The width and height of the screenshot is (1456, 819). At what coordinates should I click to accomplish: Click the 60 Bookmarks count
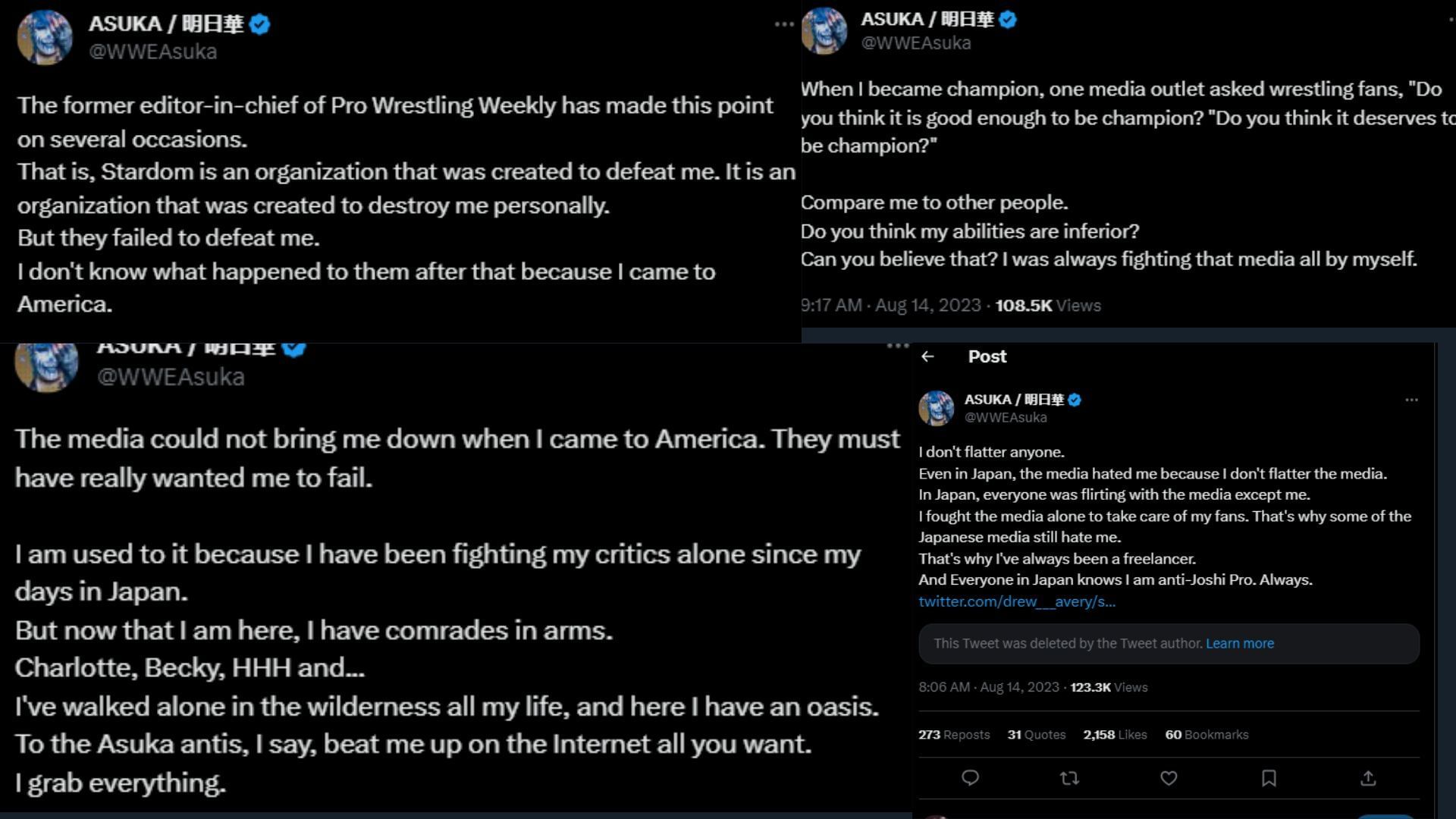coord(1207,734)
